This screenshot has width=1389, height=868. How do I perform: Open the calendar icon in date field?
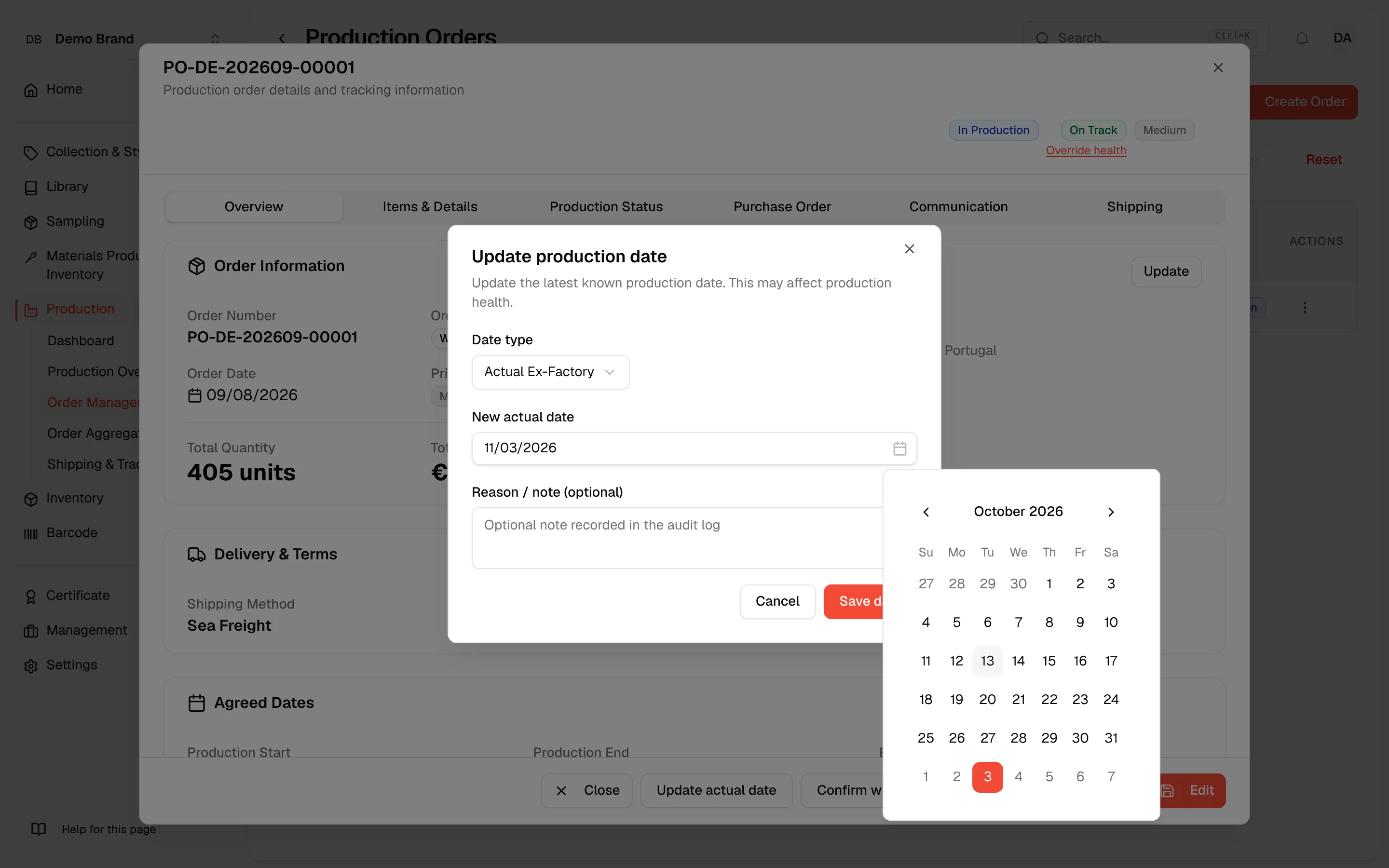[x=899, y=448]
